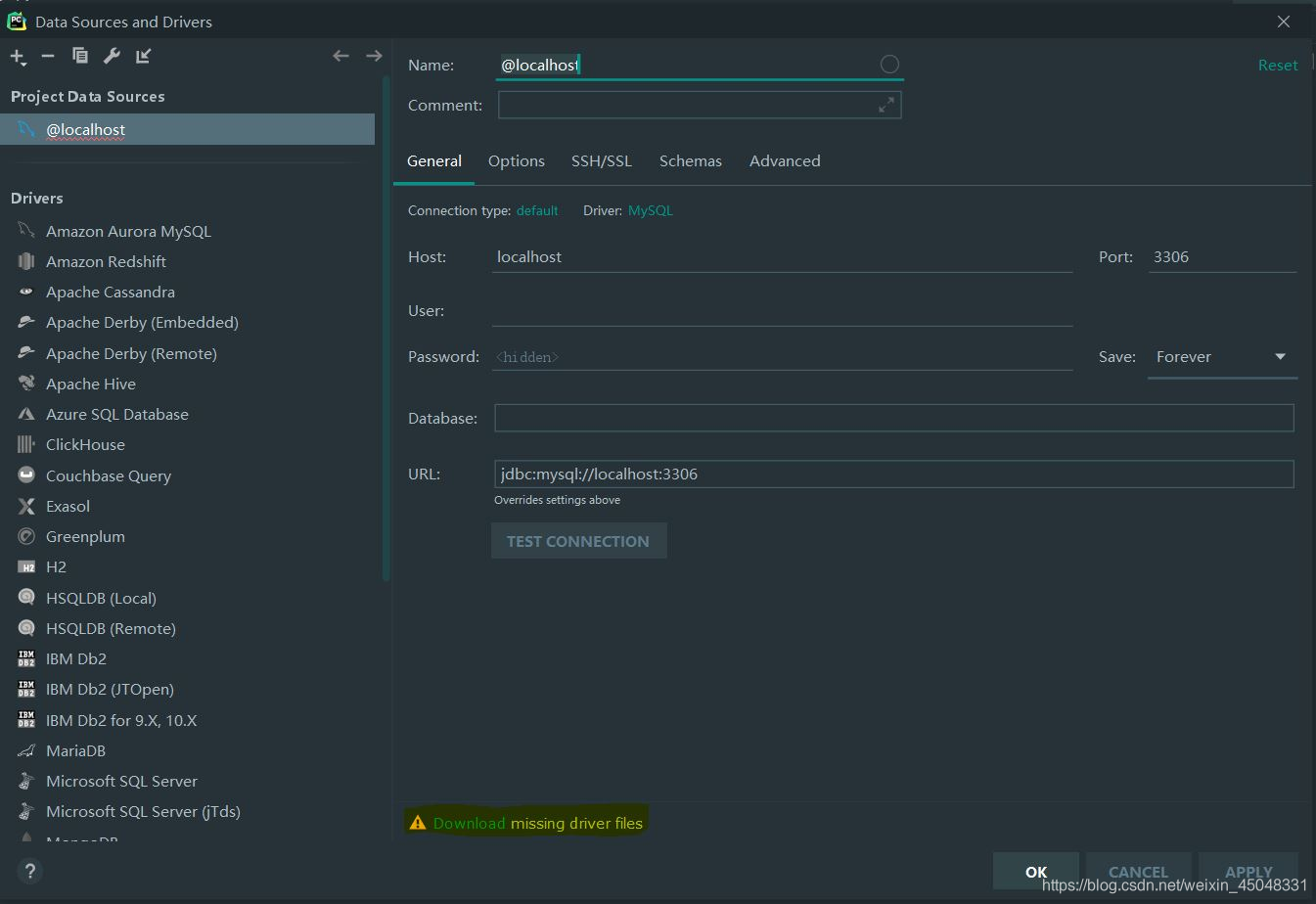
Task: Click the driver properties wrench icon
Action: click(112, 56)
